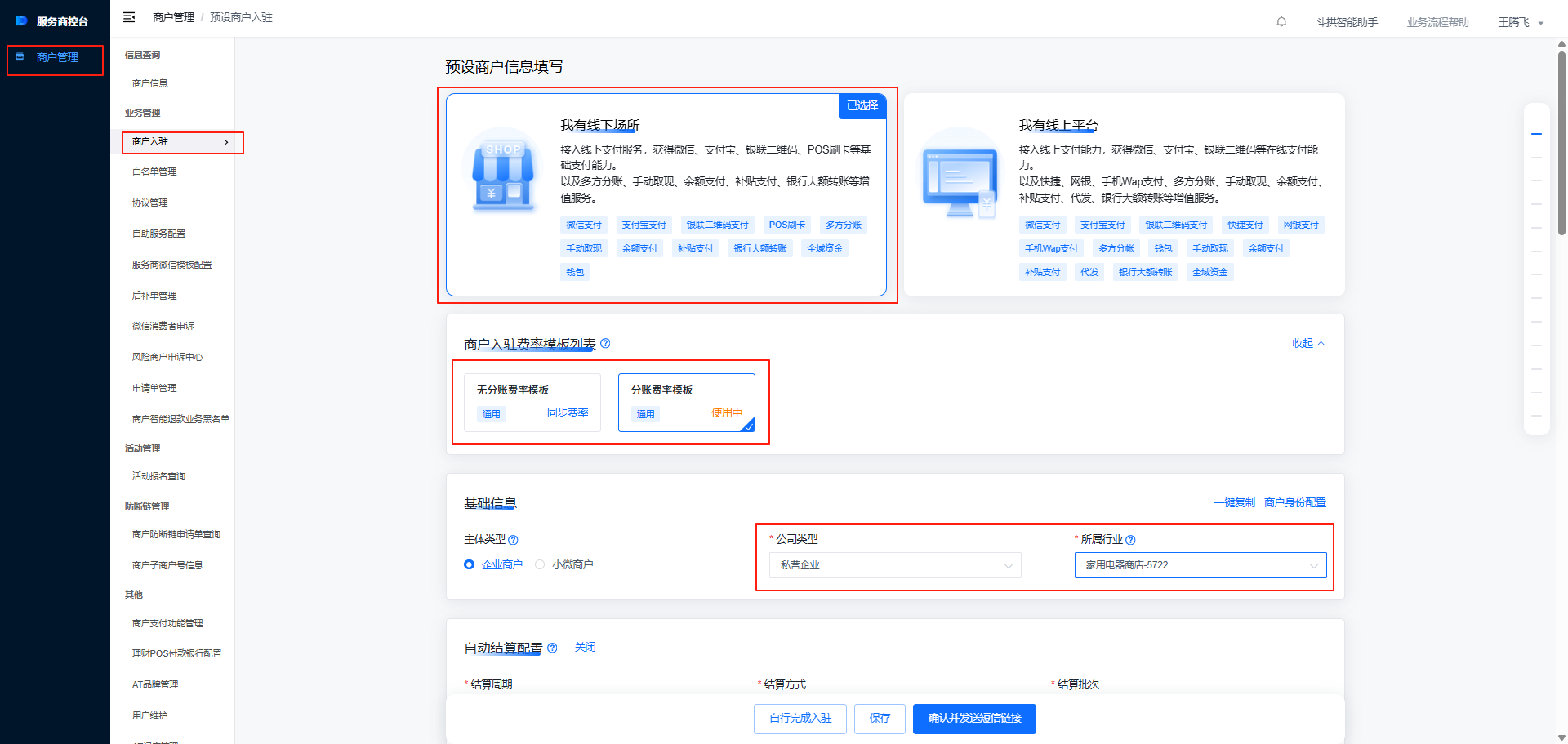1568x744 pixels.
Task: Select the 我有线下场所 card
Action: click(666, 194)
